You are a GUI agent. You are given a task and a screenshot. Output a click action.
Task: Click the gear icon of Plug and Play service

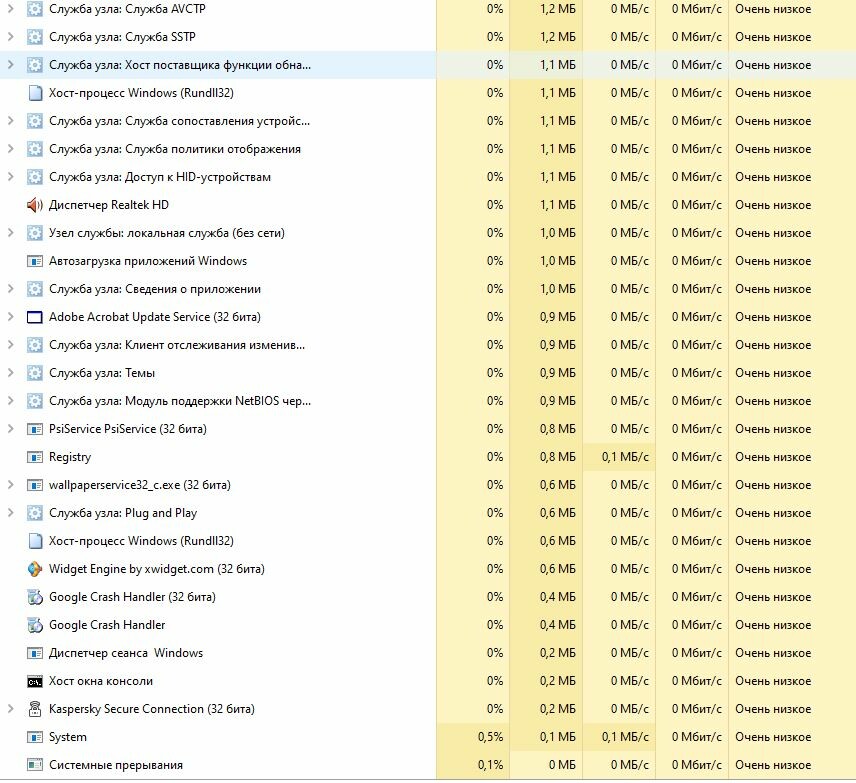coord(34,513)
